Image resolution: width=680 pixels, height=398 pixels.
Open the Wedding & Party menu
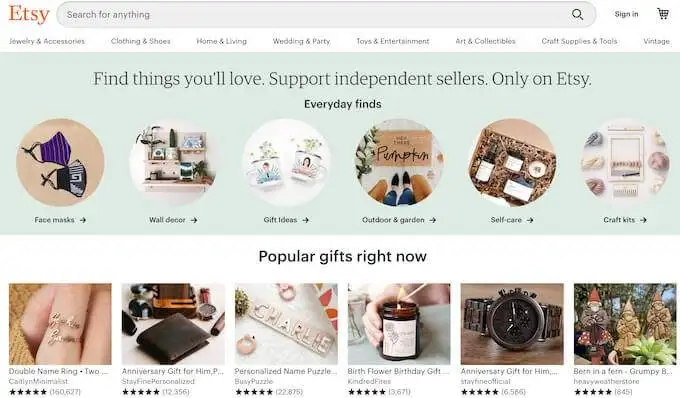301,41
